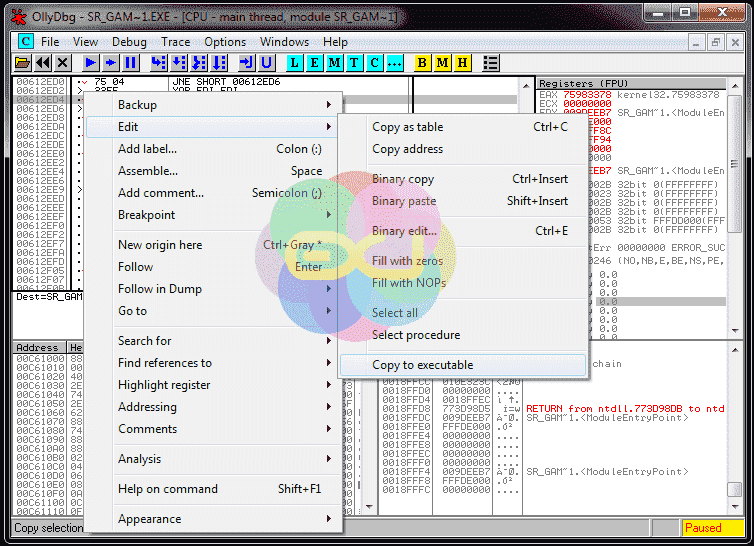
Task: Click the CPU window C icon in menu bar
Action: pyautogui.click(x=25, y=41)
